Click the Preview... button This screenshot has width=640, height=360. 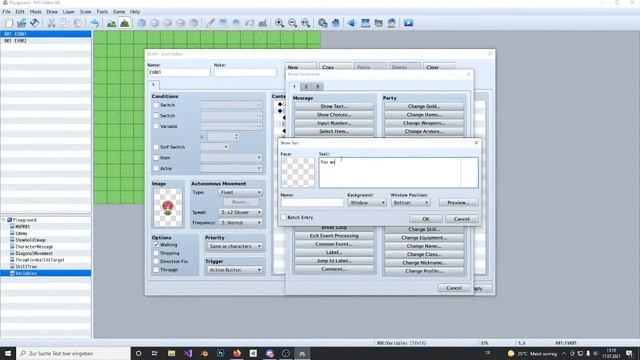pyautogui.click(x=458, y=202)
